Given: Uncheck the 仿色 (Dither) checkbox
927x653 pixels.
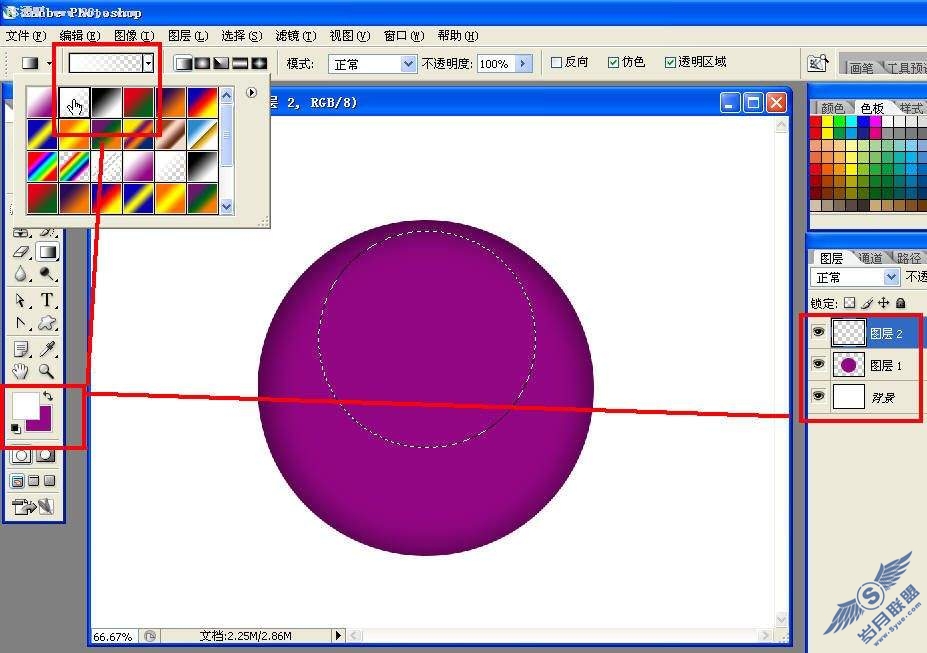Looking at the screenshot, I should [x=613, y=62].
